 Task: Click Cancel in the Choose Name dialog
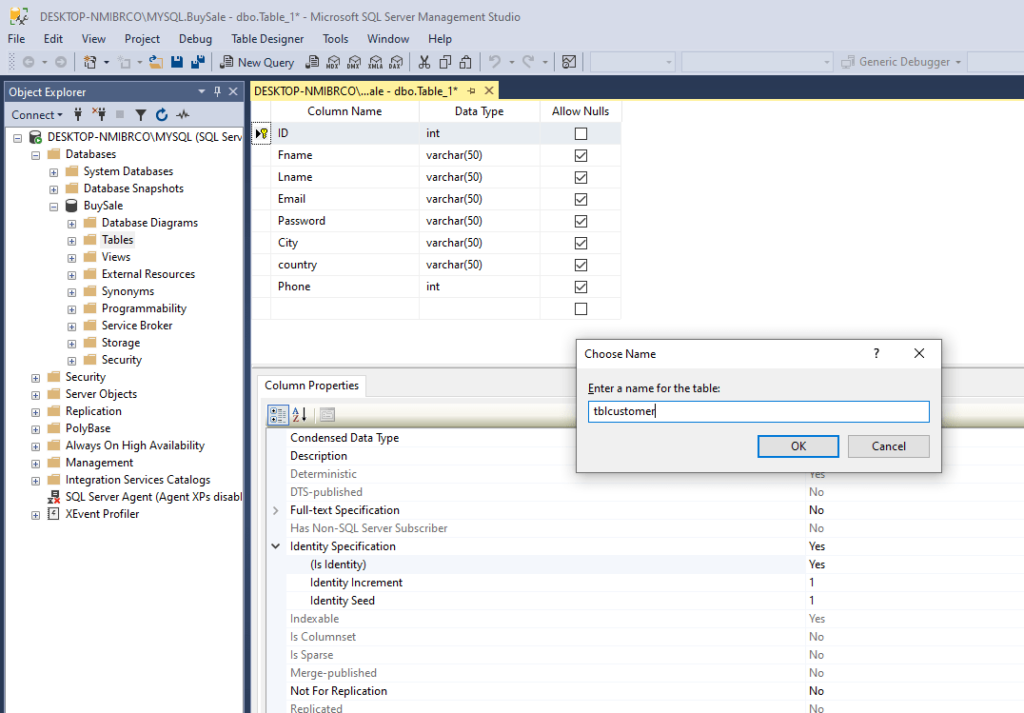click(888, 446)
